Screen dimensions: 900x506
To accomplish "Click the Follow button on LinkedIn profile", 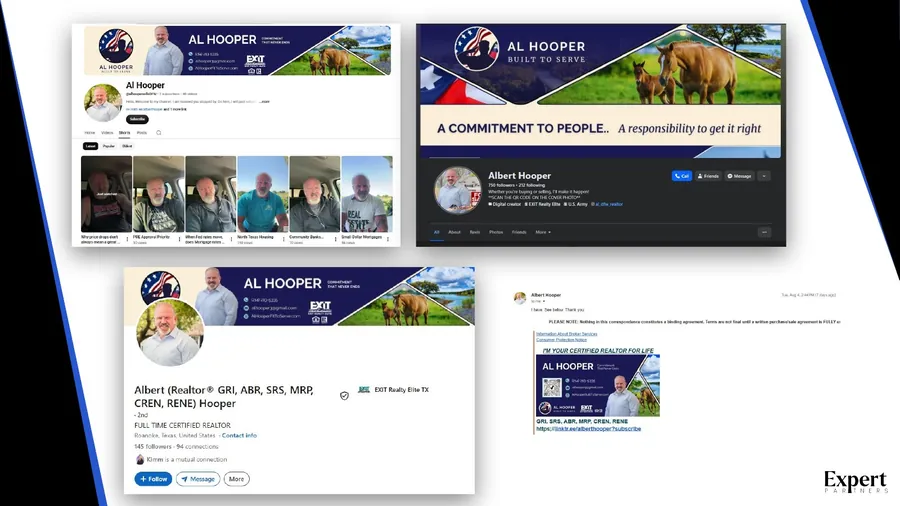I will [x=153, y=479].
